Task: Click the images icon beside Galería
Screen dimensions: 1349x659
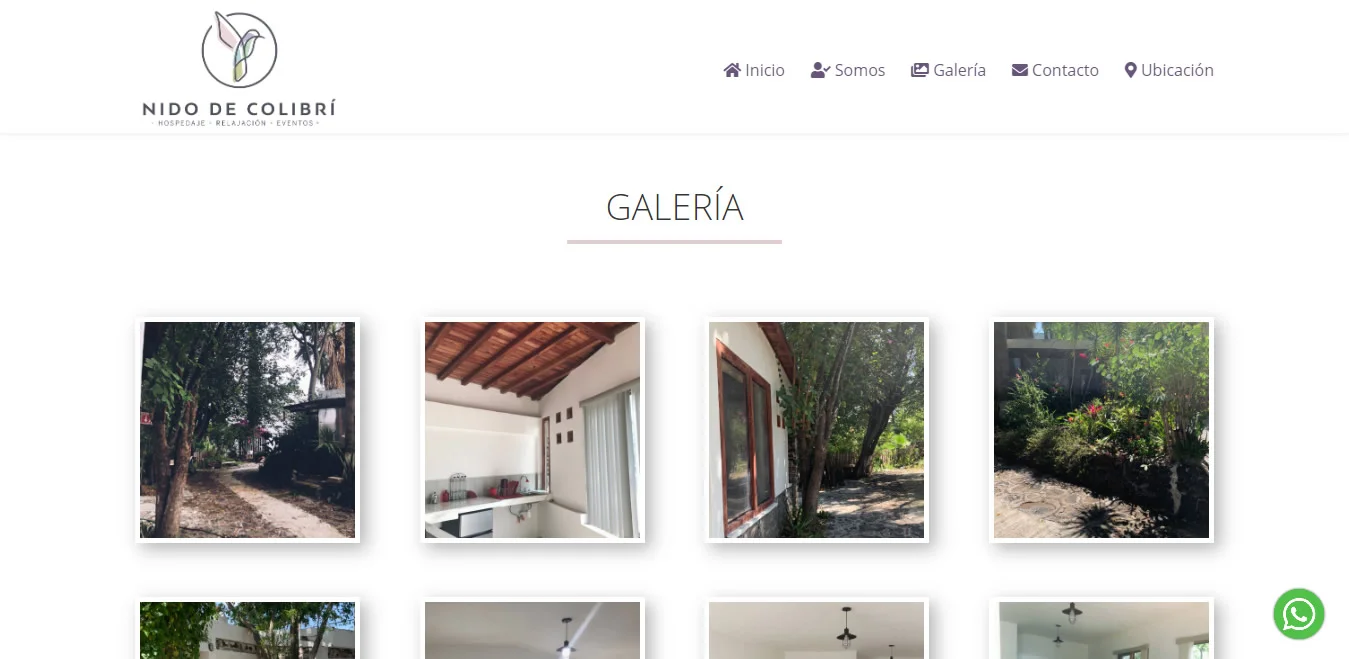Action: [x=920, y=70]
